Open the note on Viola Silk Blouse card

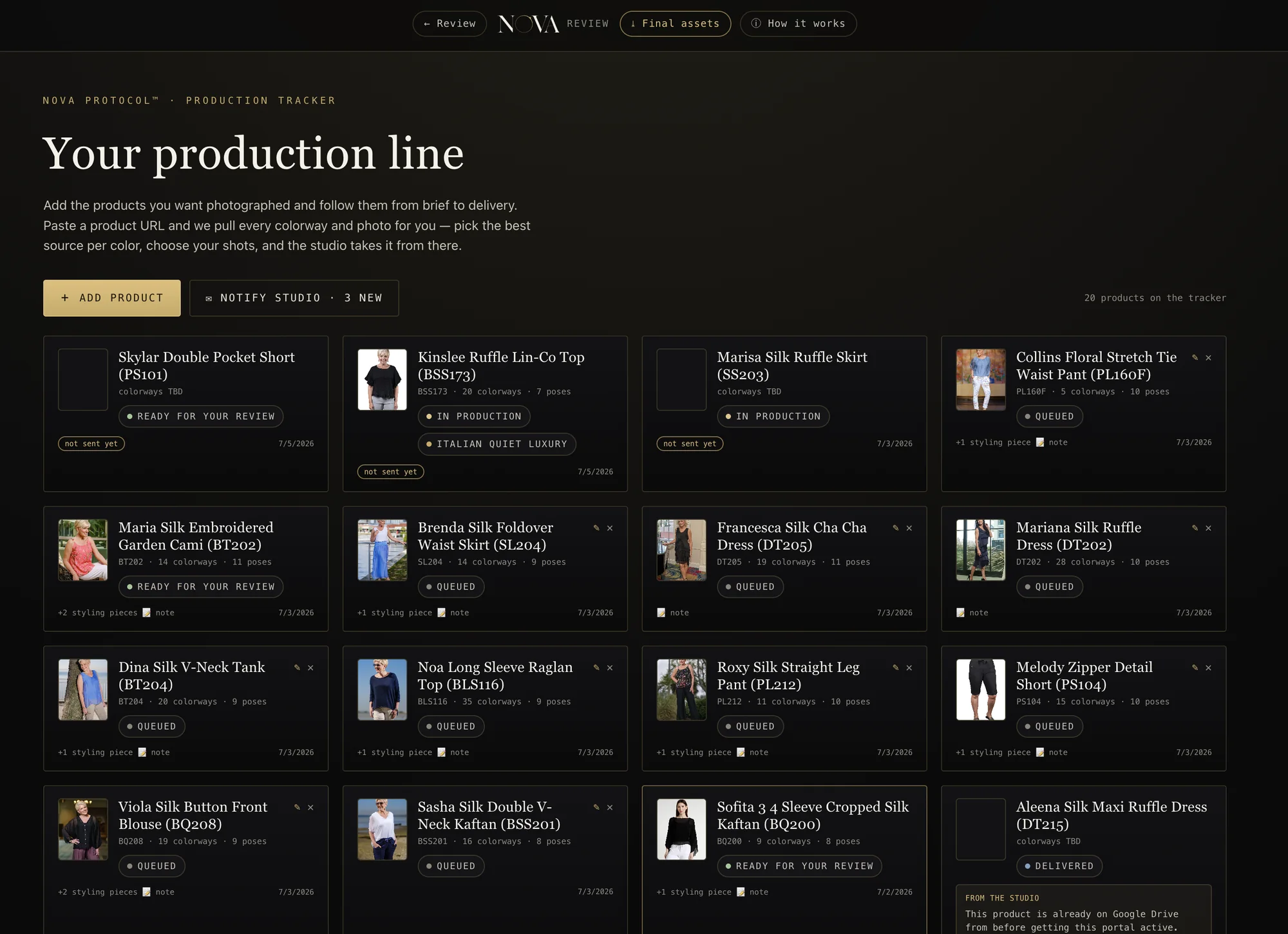tap(158, 892)
